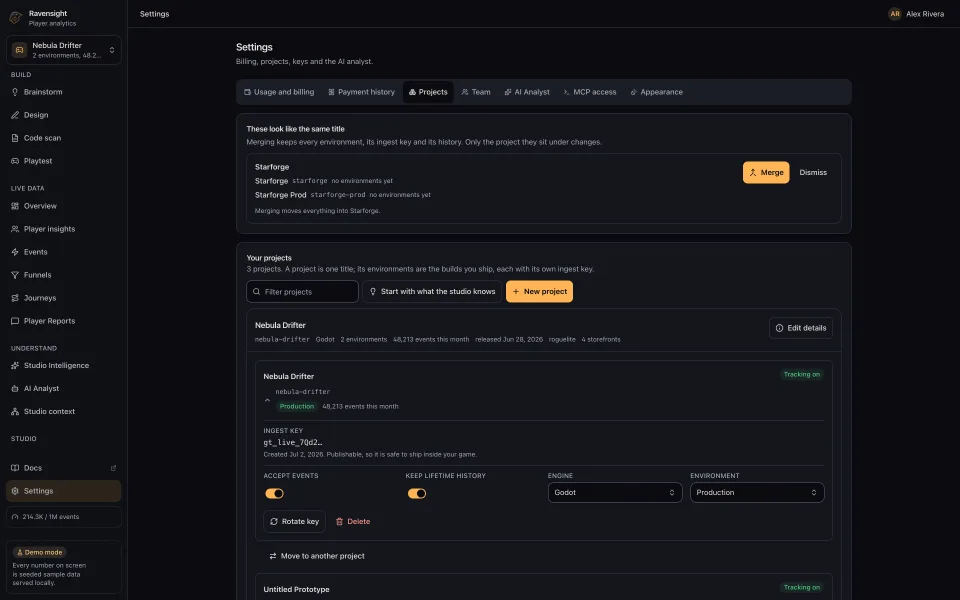Click the Playtest gamepad icon
The image size is (960, 600).
pyautogui.click(x=15, y=161)
